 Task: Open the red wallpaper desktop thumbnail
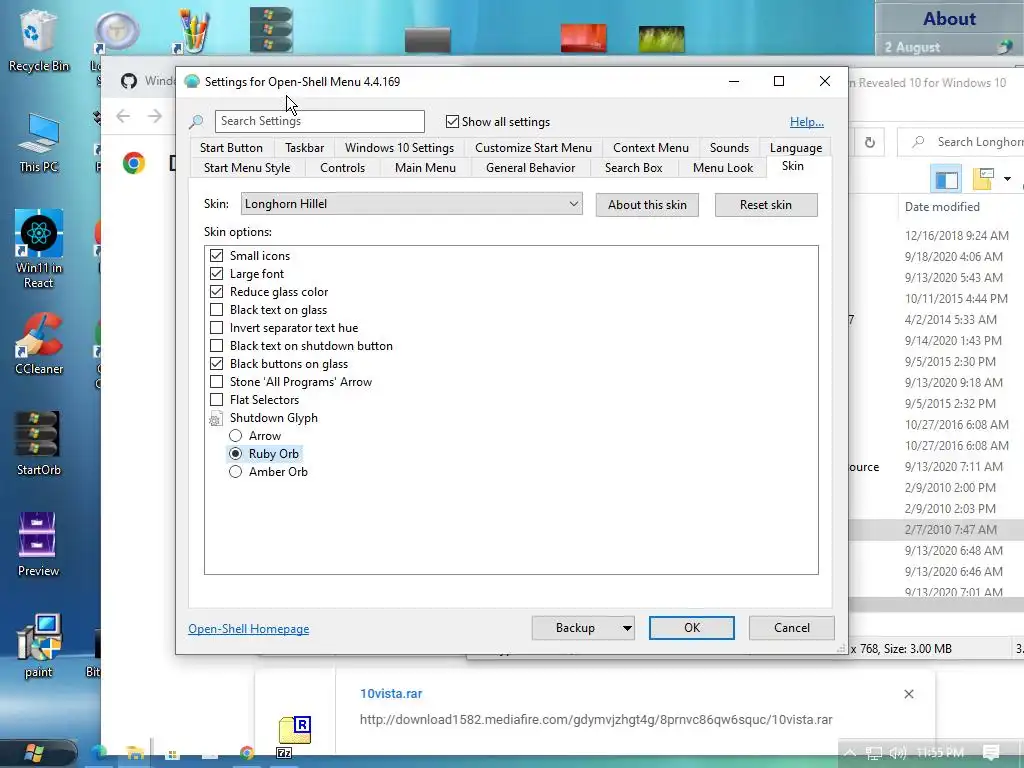(583, 38)
